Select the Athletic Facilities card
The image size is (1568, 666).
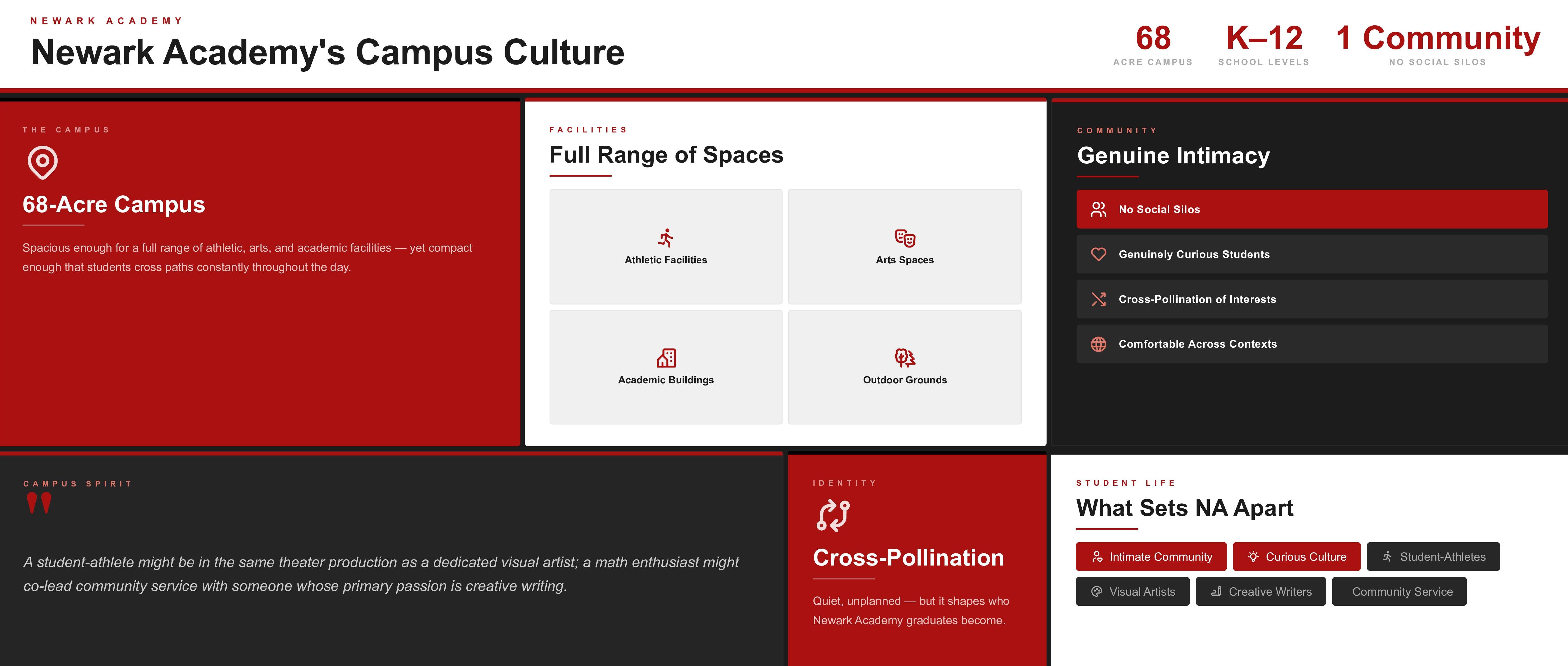666,247
